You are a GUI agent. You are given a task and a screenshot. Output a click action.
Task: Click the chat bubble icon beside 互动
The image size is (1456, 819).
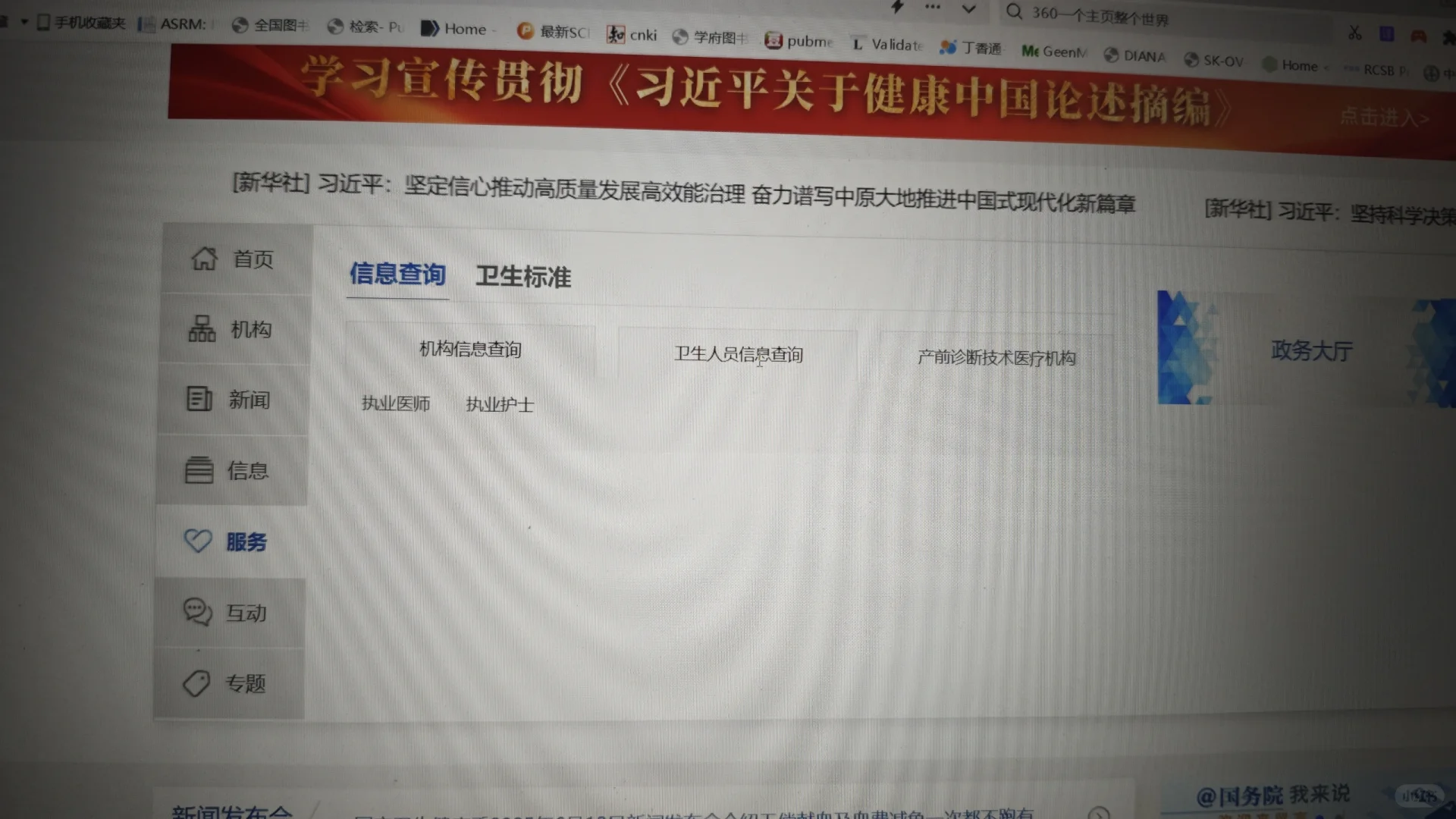coord(197,611)
